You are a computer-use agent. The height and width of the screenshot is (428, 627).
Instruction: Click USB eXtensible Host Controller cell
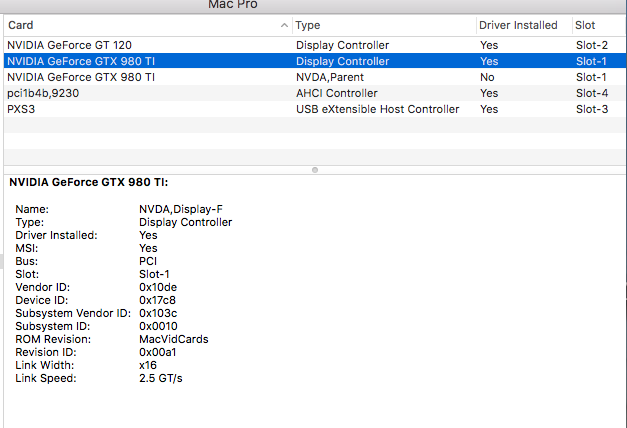click(x=377, y=109)
